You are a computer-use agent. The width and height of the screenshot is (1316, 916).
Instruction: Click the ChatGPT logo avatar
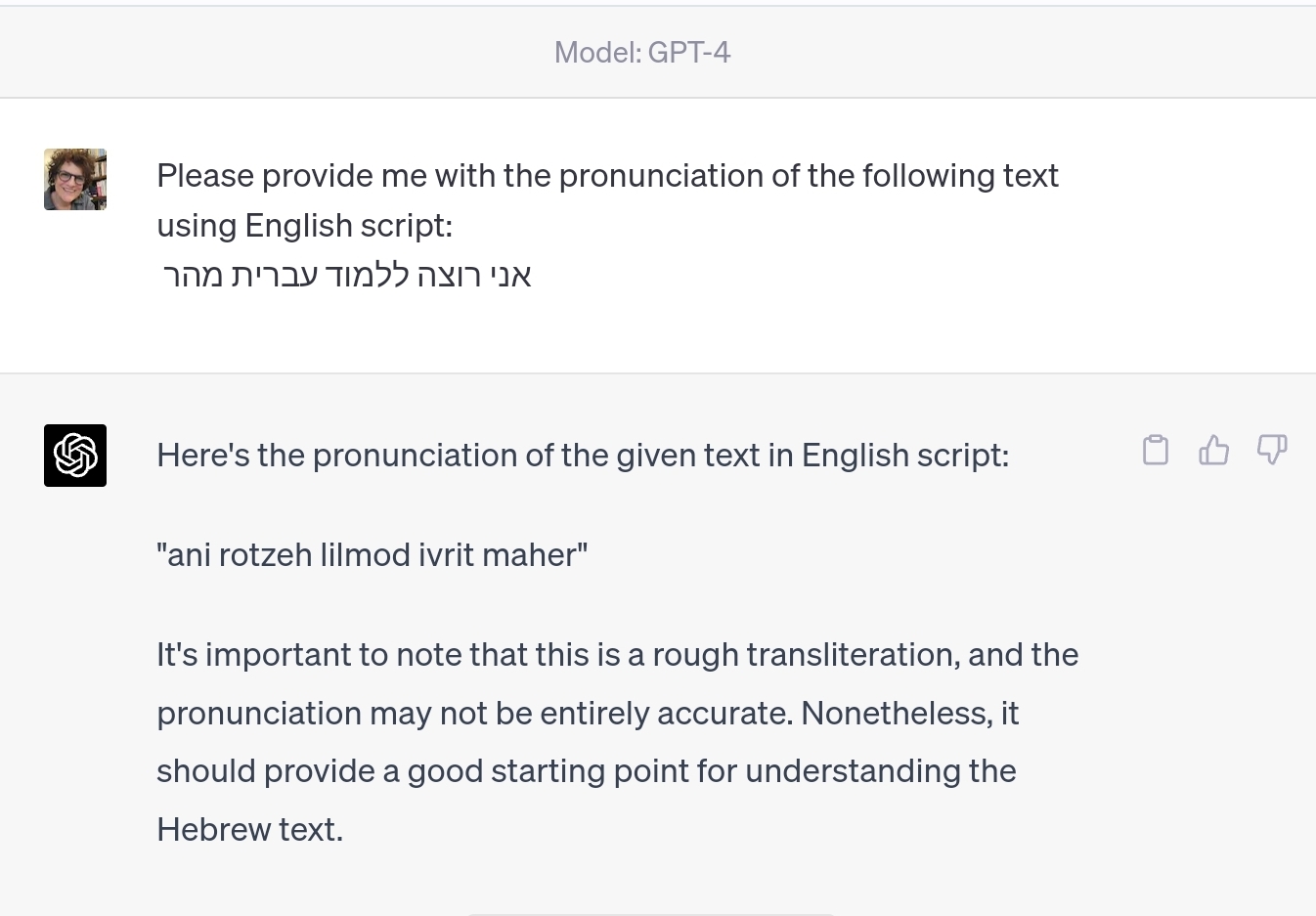tap(75, 456)
